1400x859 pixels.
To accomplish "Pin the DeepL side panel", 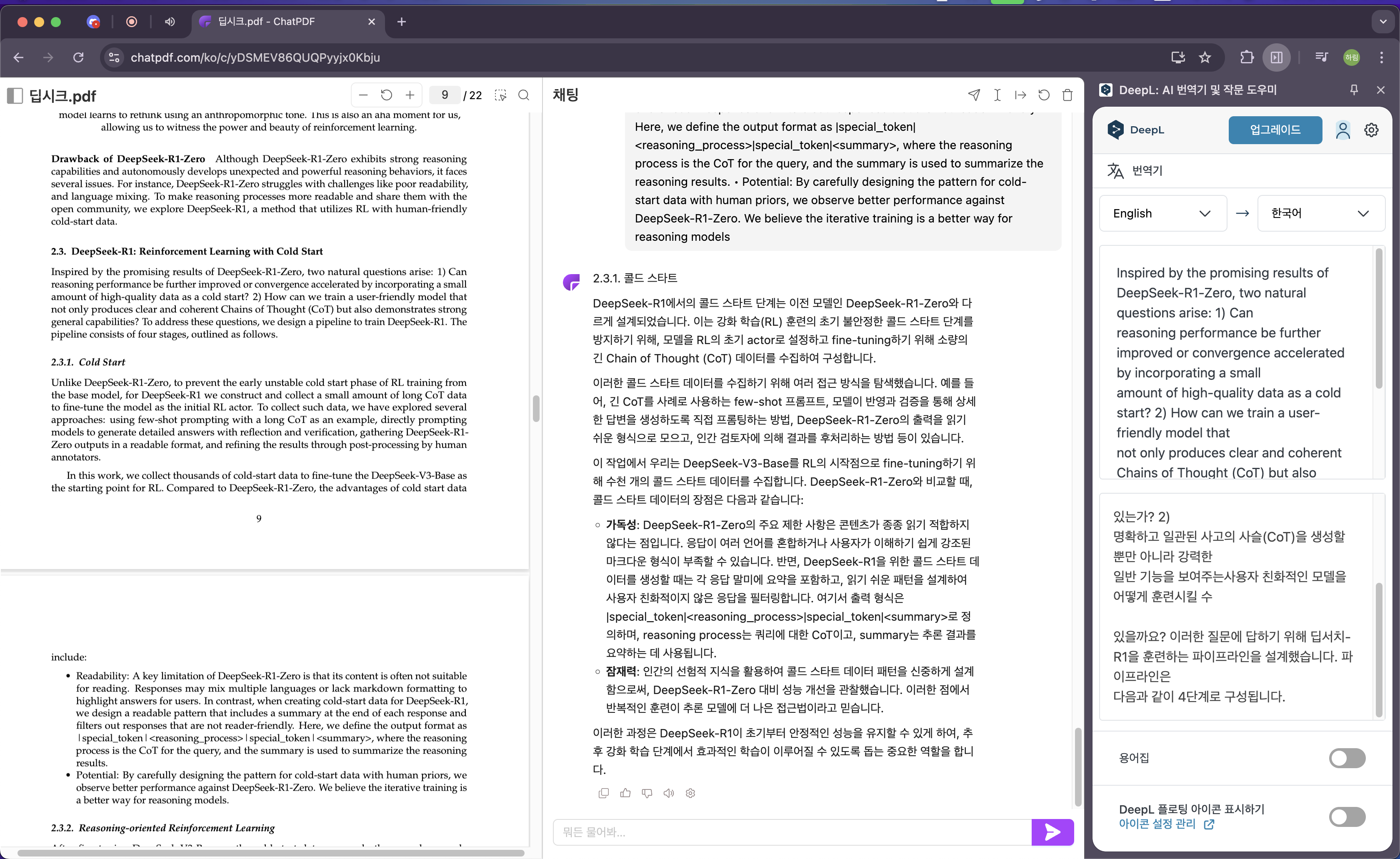I will click(x=1354, y=90).
